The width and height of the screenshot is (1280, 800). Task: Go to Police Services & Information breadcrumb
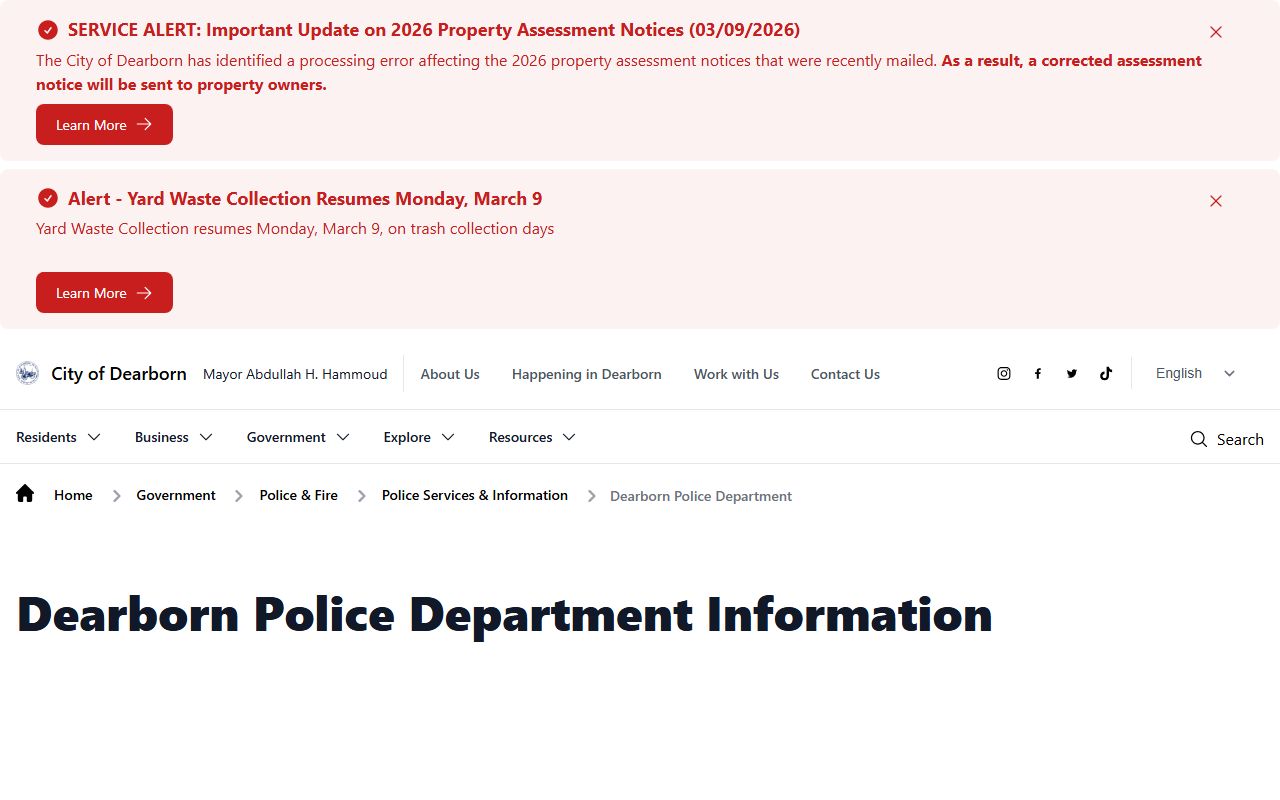[475, 495]
